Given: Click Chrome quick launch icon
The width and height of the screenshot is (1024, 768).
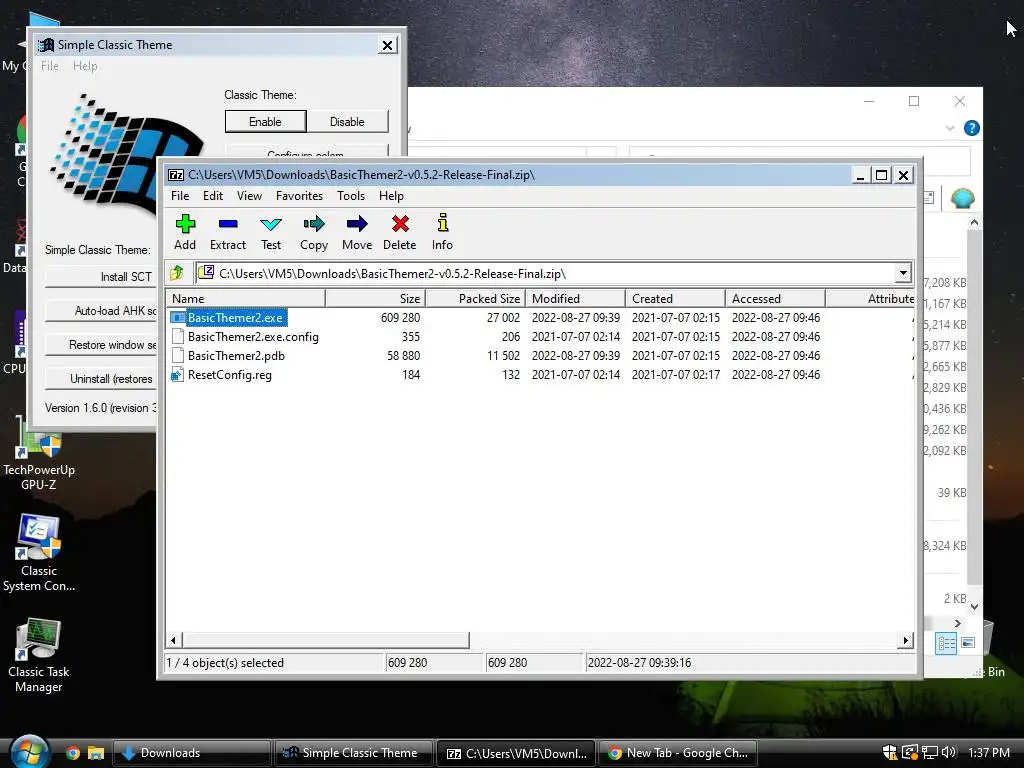Looking at the screenshot, I should 73,753.
